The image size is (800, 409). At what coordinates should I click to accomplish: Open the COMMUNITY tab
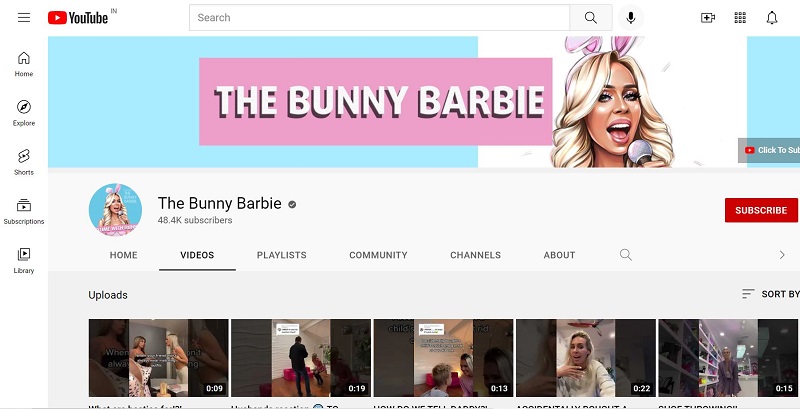click(378, 255)
